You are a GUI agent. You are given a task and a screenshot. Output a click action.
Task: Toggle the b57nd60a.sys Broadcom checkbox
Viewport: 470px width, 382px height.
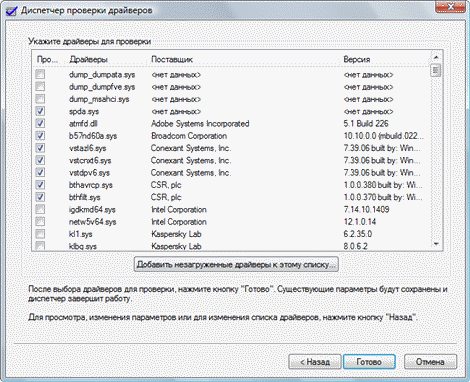point(40,136)
